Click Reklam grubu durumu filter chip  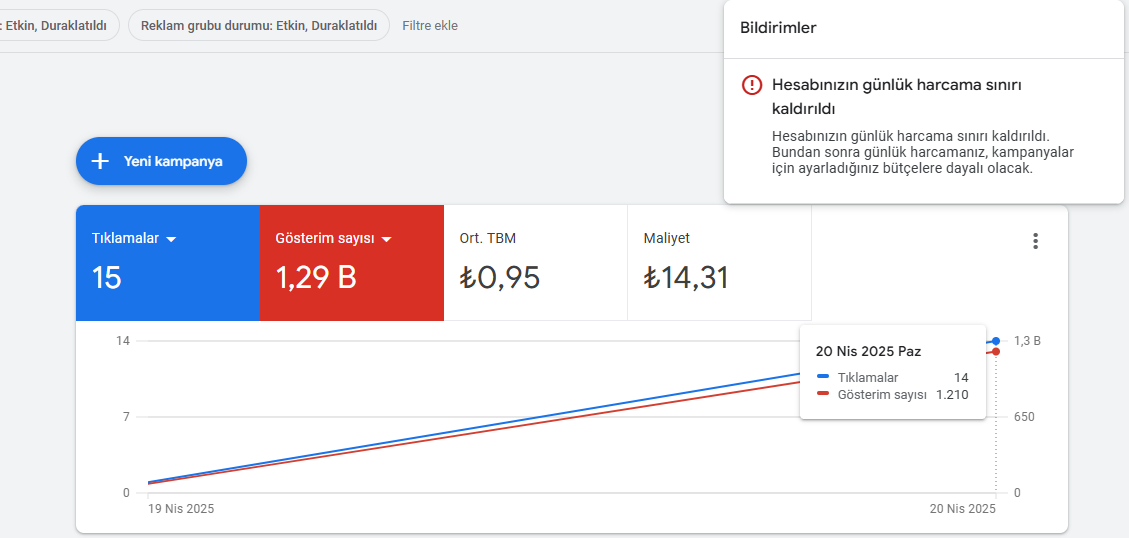(258, 25)
